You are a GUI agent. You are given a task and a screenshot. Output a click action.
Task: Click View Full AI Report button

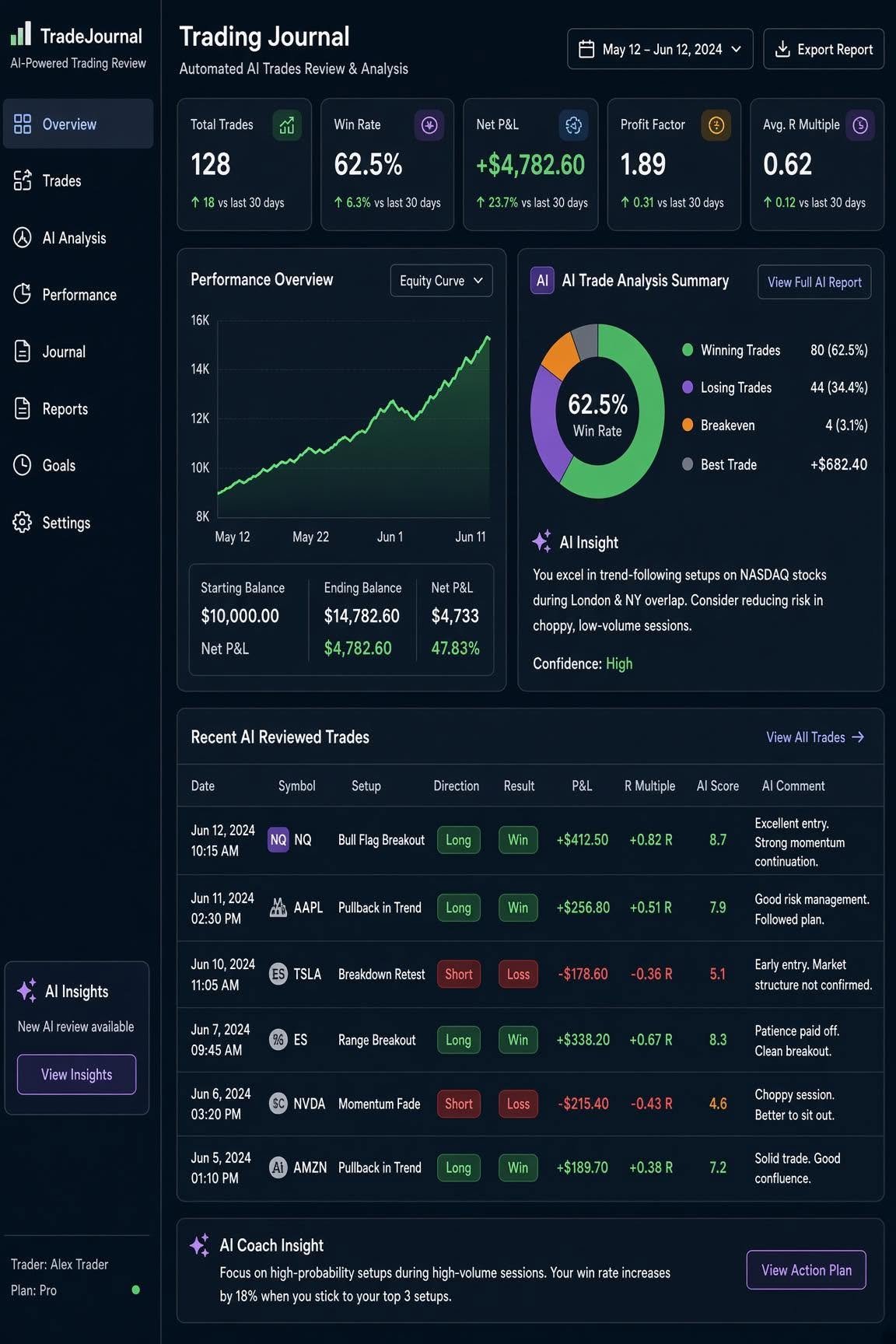[814, 282]
